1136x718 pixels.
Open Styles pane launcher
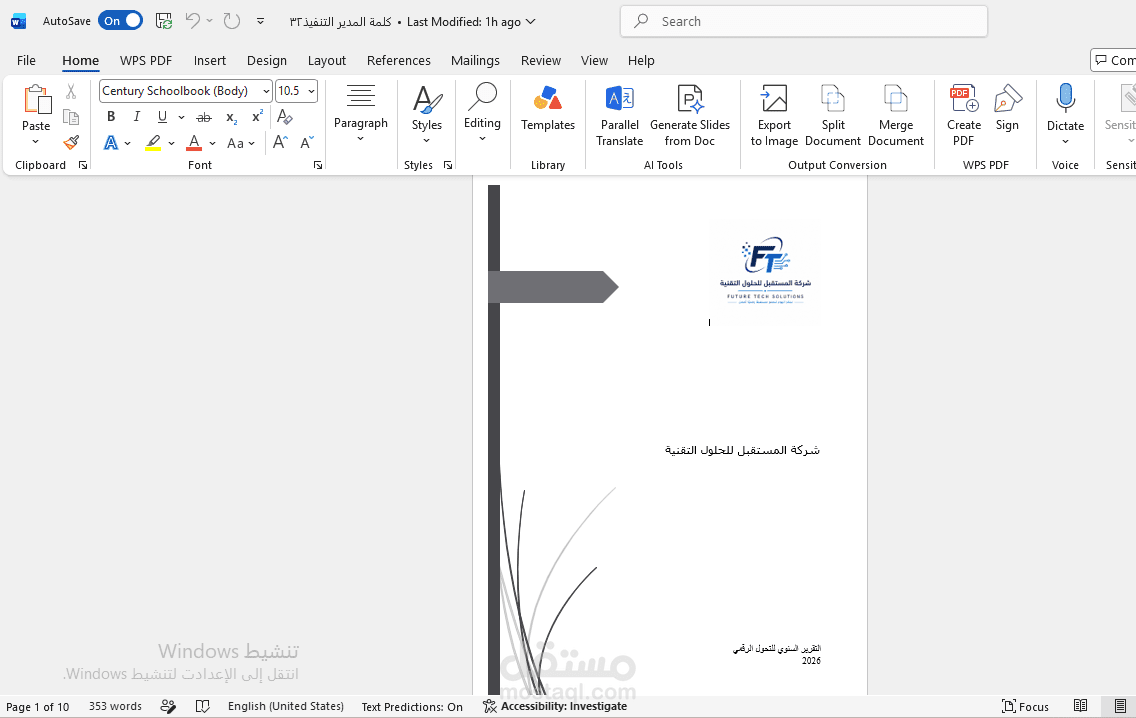point(448,165)
